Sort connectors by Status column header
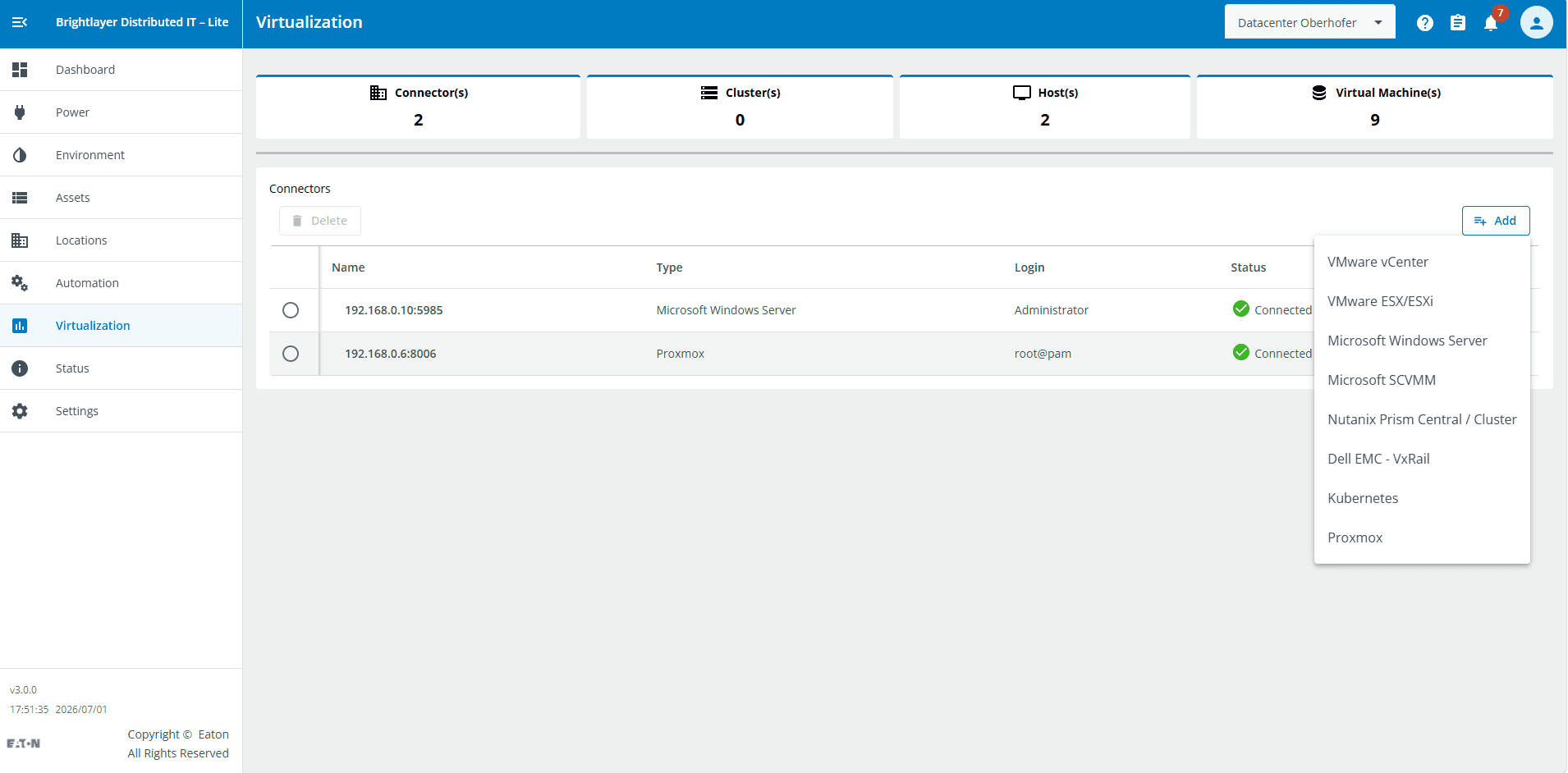The image size is (1568, 773). click(x=1248, y=268)
